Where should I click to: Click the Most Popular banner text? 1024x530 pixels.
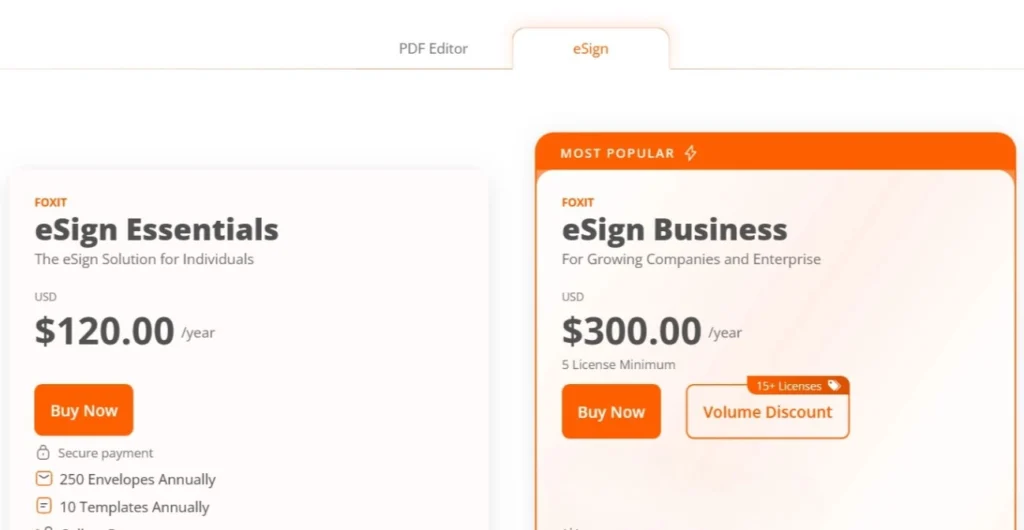(x=617, y=153)
